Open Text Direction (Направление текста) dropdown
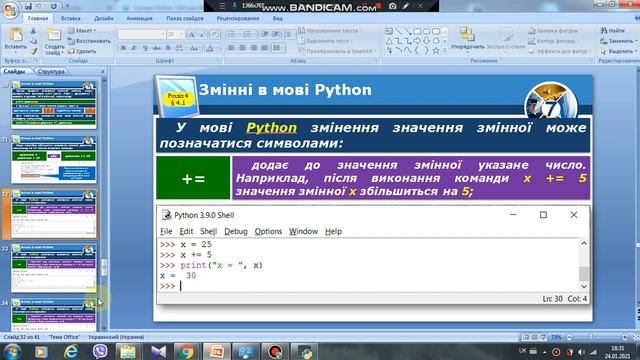The width and height of the screenshot is (640, 360). point(330,31)
